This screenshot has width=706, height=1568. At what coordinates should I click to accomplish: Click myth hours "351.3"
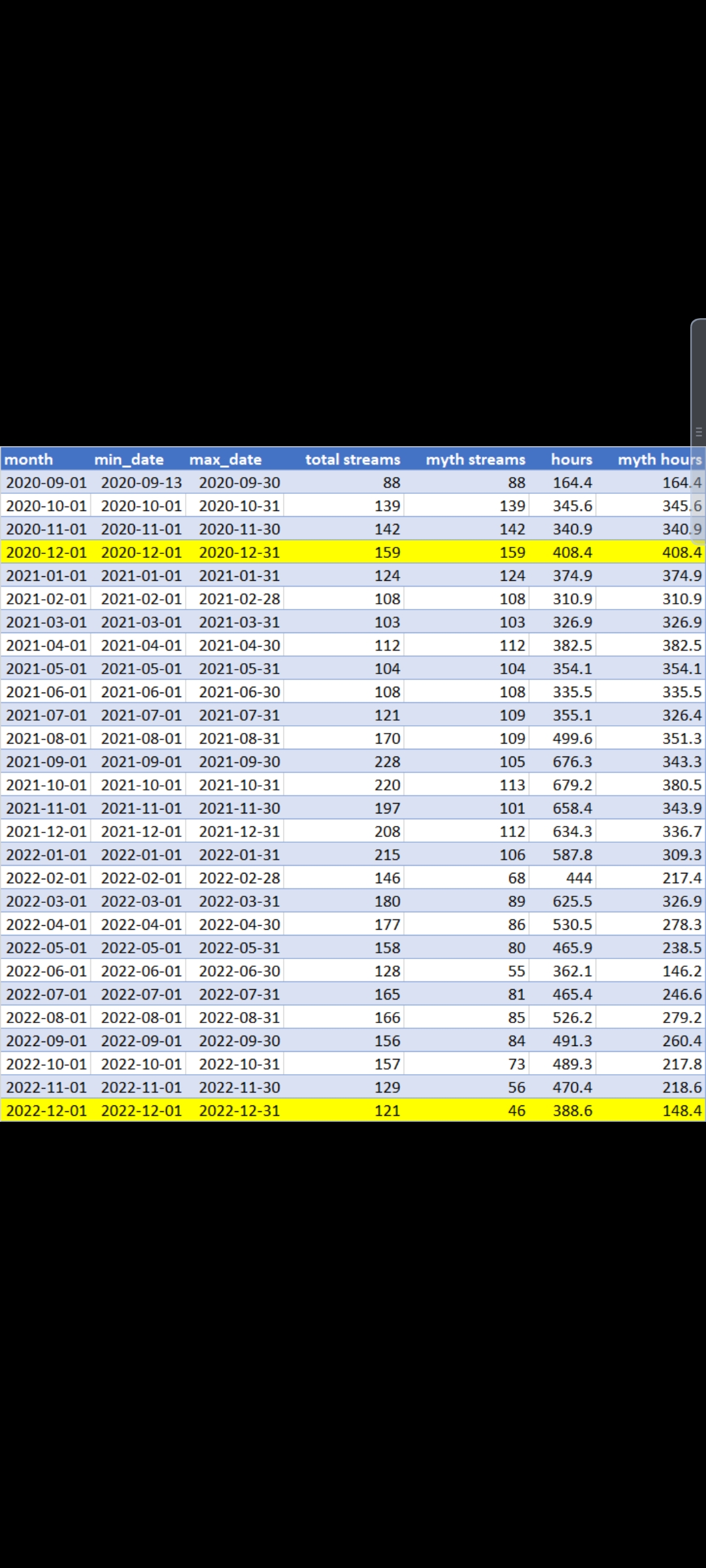coord(682,738)
